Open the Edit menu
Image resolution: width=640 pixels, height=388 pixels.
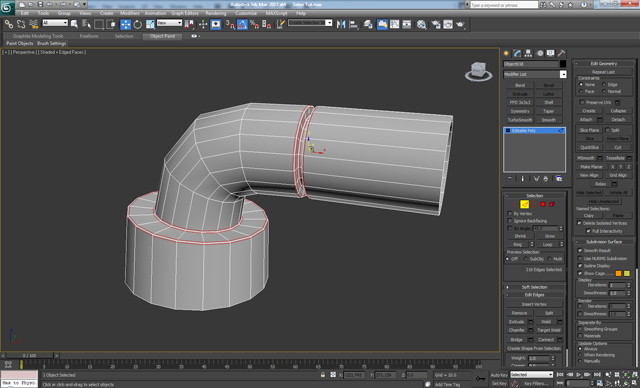coord(25,13)
